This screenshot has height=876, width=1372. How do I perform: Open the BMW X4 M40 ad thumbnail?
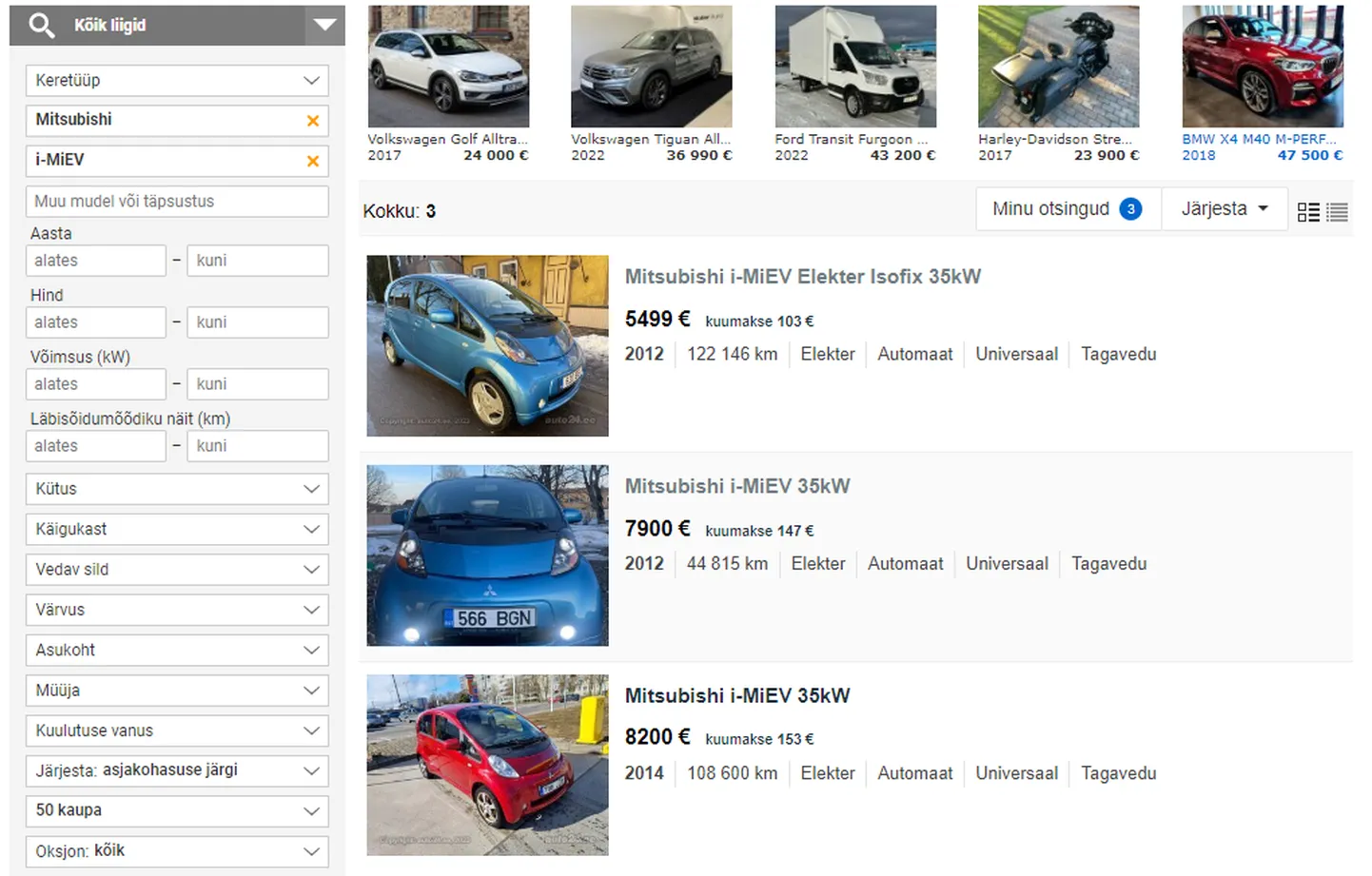click(x=1263, y=67)
